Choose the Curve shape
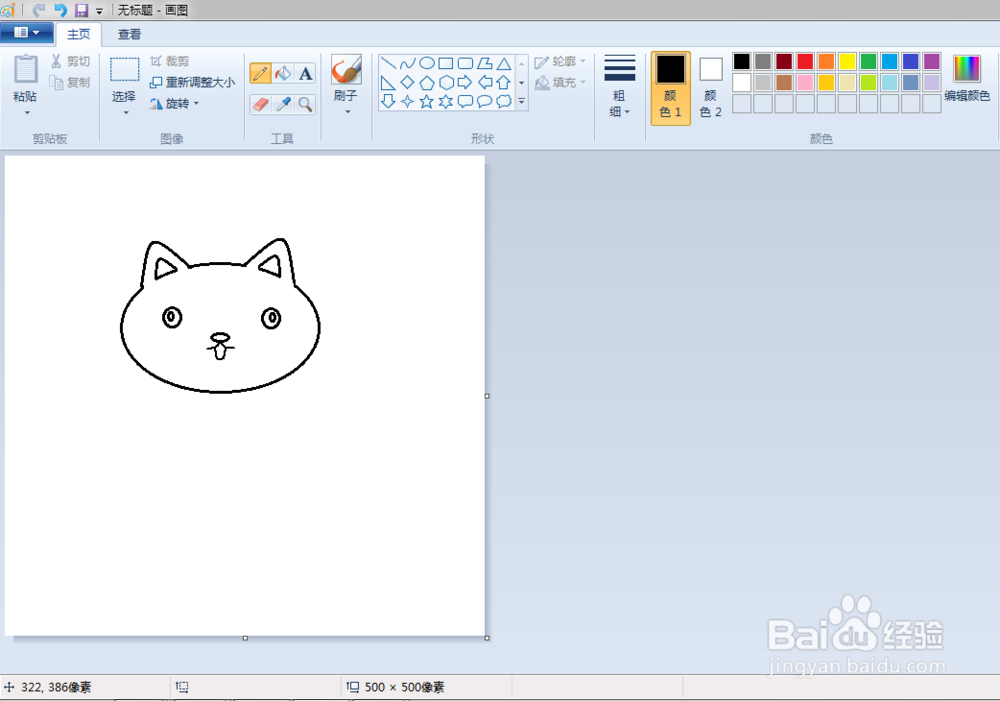The height and width of the screenshot is (701, 1000). [x=408, y=63]
